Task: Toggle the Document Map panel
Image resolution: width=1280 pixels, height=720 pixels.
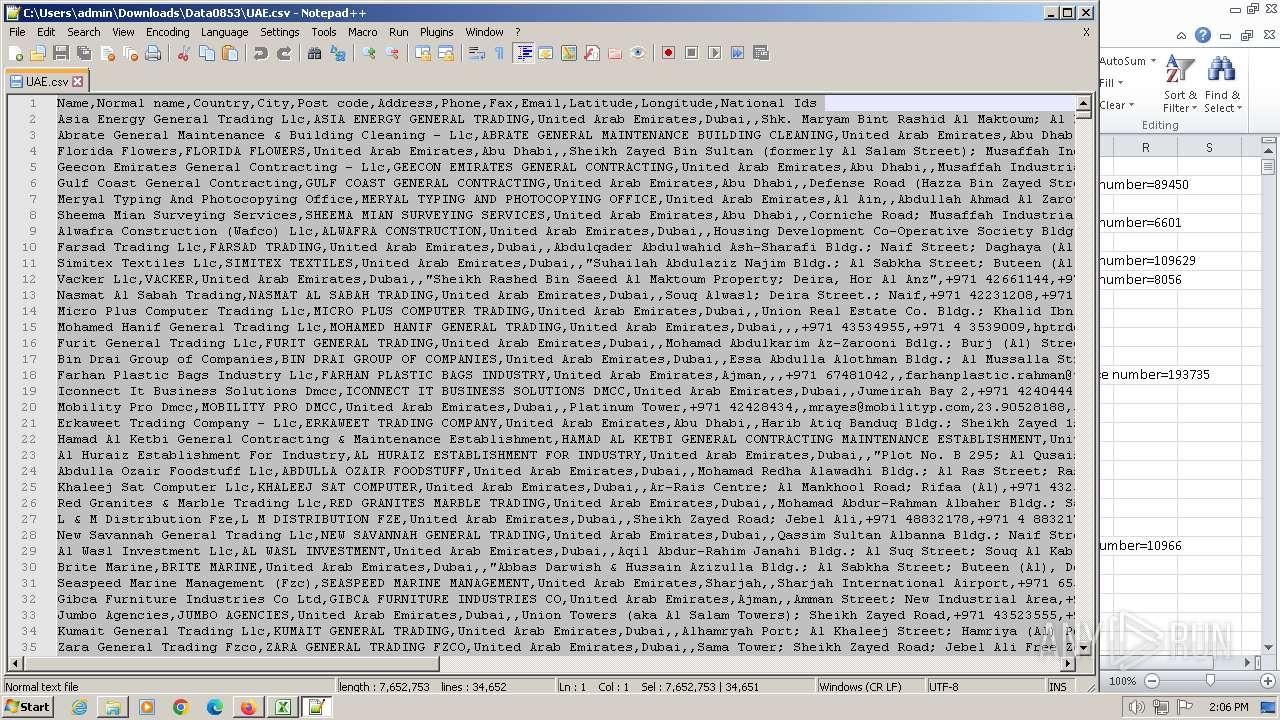Action: [x=569, y=53]
